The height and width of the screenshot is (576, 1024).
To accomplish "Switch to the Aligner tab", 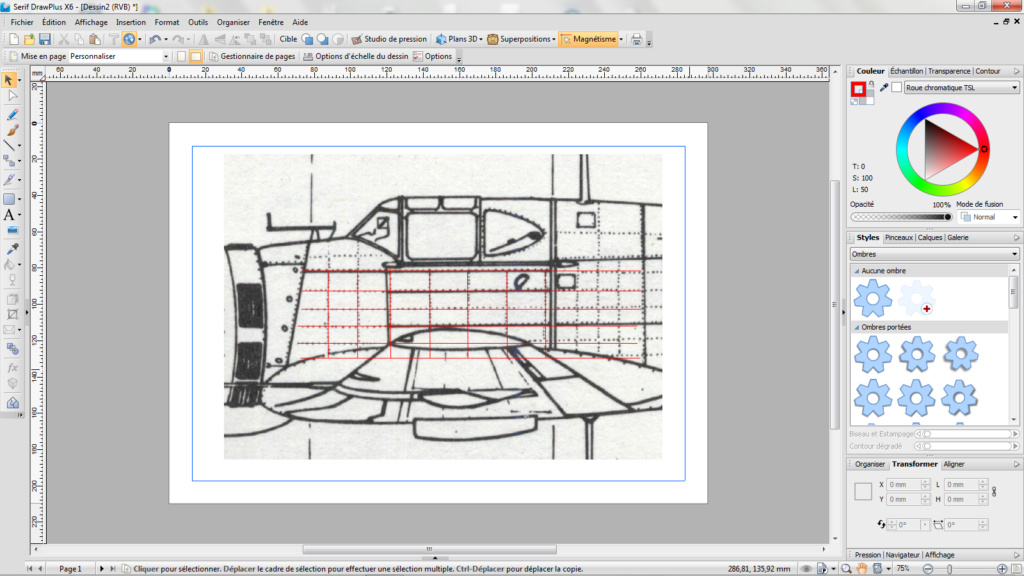I will (953, 464).
